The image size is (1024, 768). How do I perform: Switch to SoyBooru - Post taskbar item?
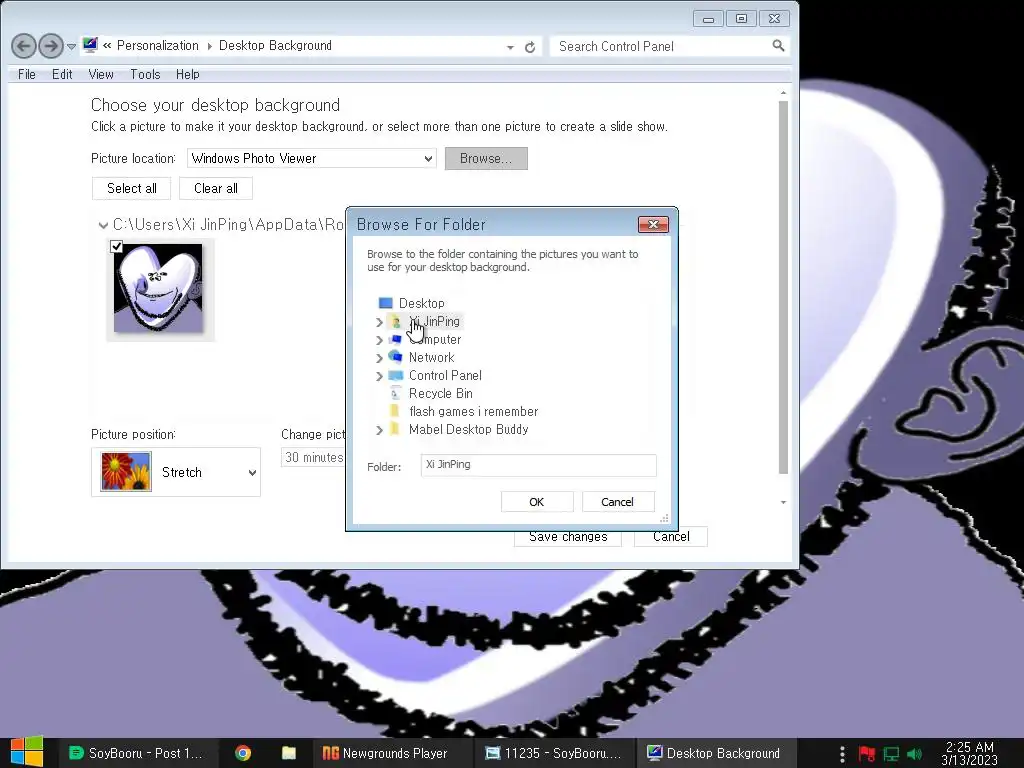tap(136, 753)
